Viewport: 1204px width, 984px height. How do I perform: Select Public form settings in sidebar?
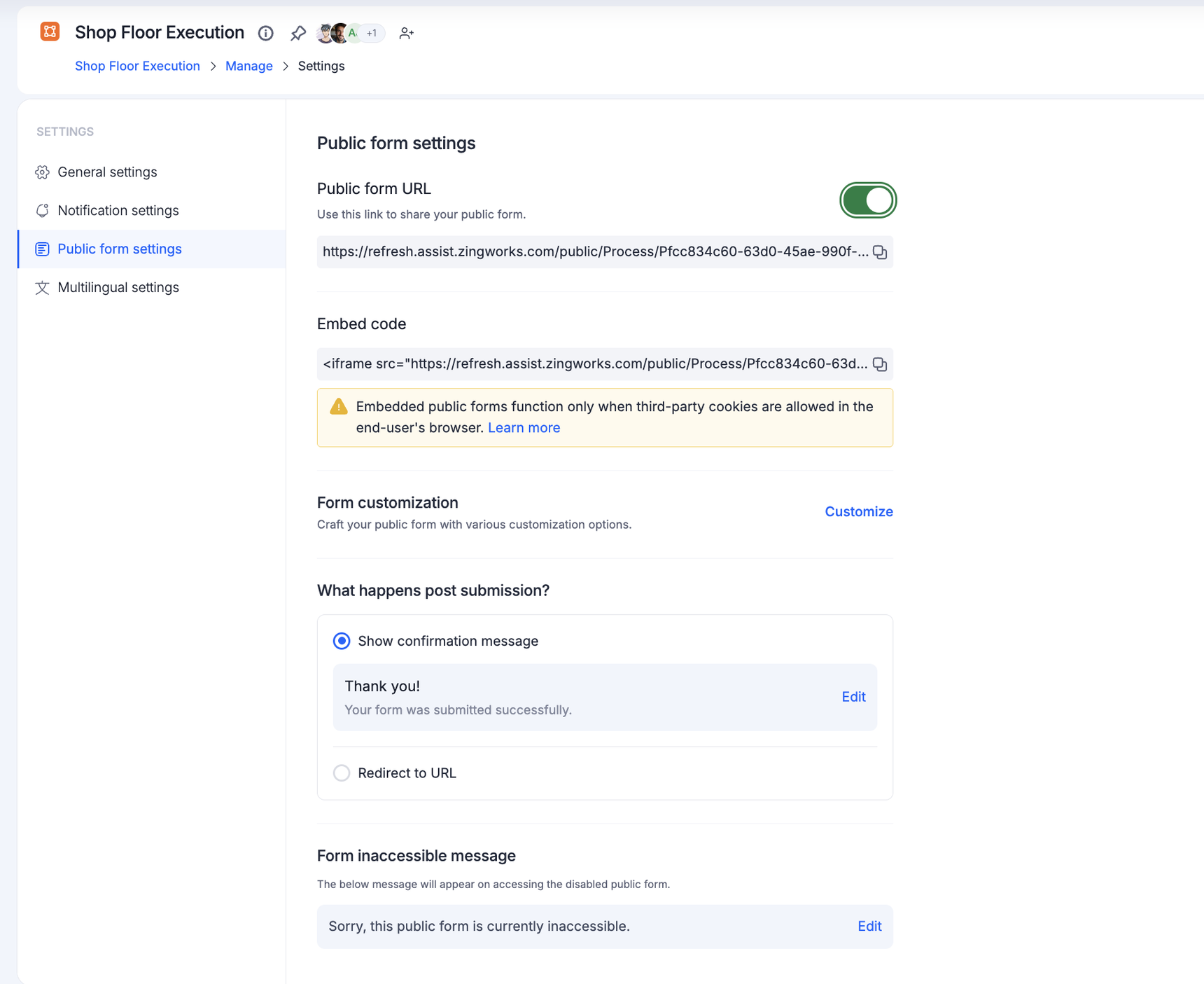[x=119, y=249]
